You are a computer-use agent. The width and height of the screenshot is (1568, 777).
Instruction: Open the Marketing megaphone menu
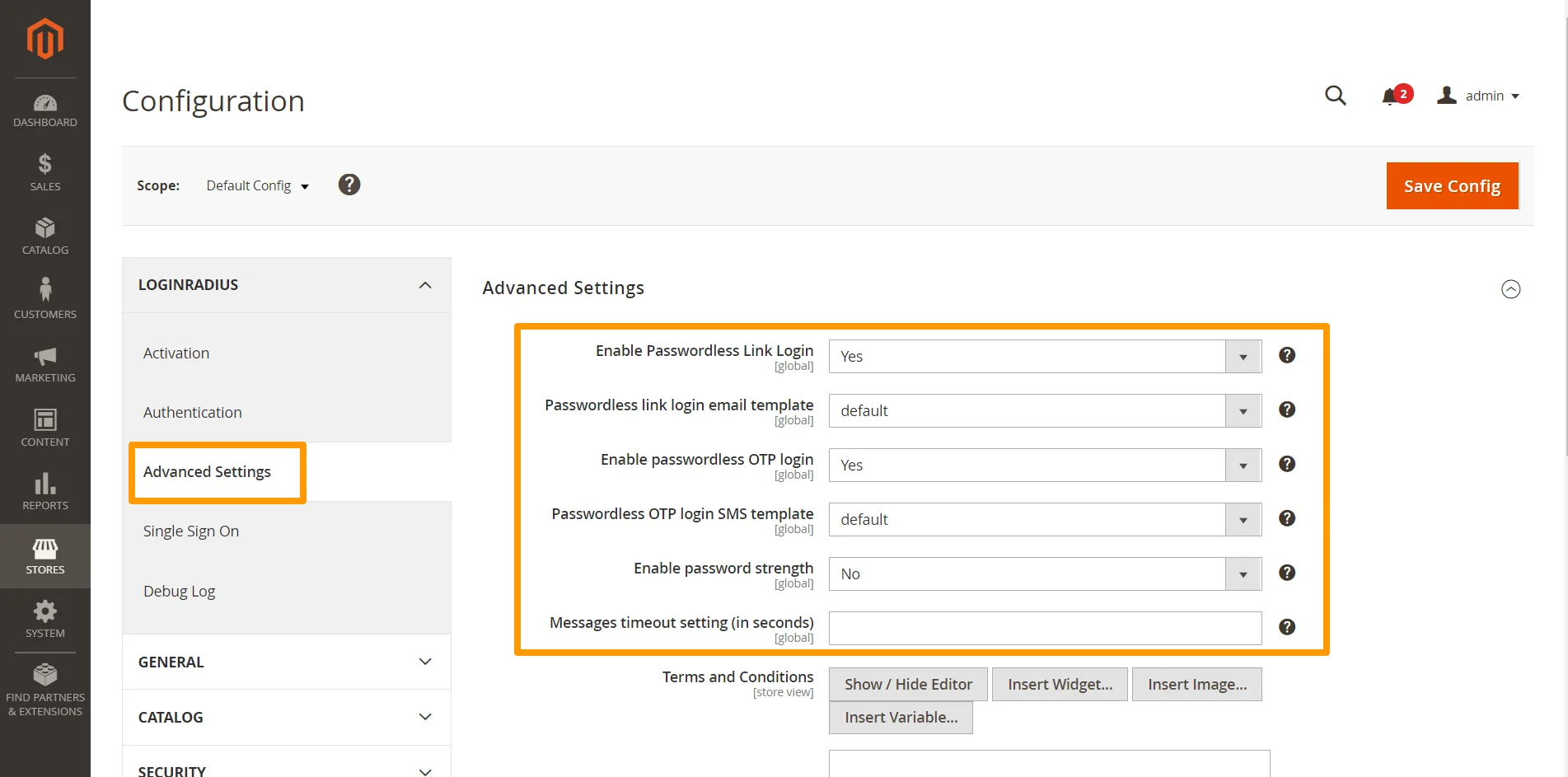point(45,364)
